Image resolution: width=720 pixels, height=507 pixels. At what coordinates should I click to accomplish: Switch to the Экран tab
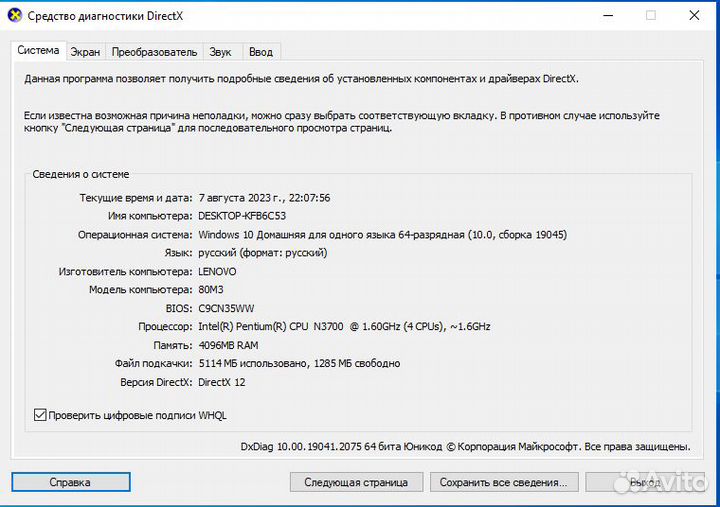85,52
